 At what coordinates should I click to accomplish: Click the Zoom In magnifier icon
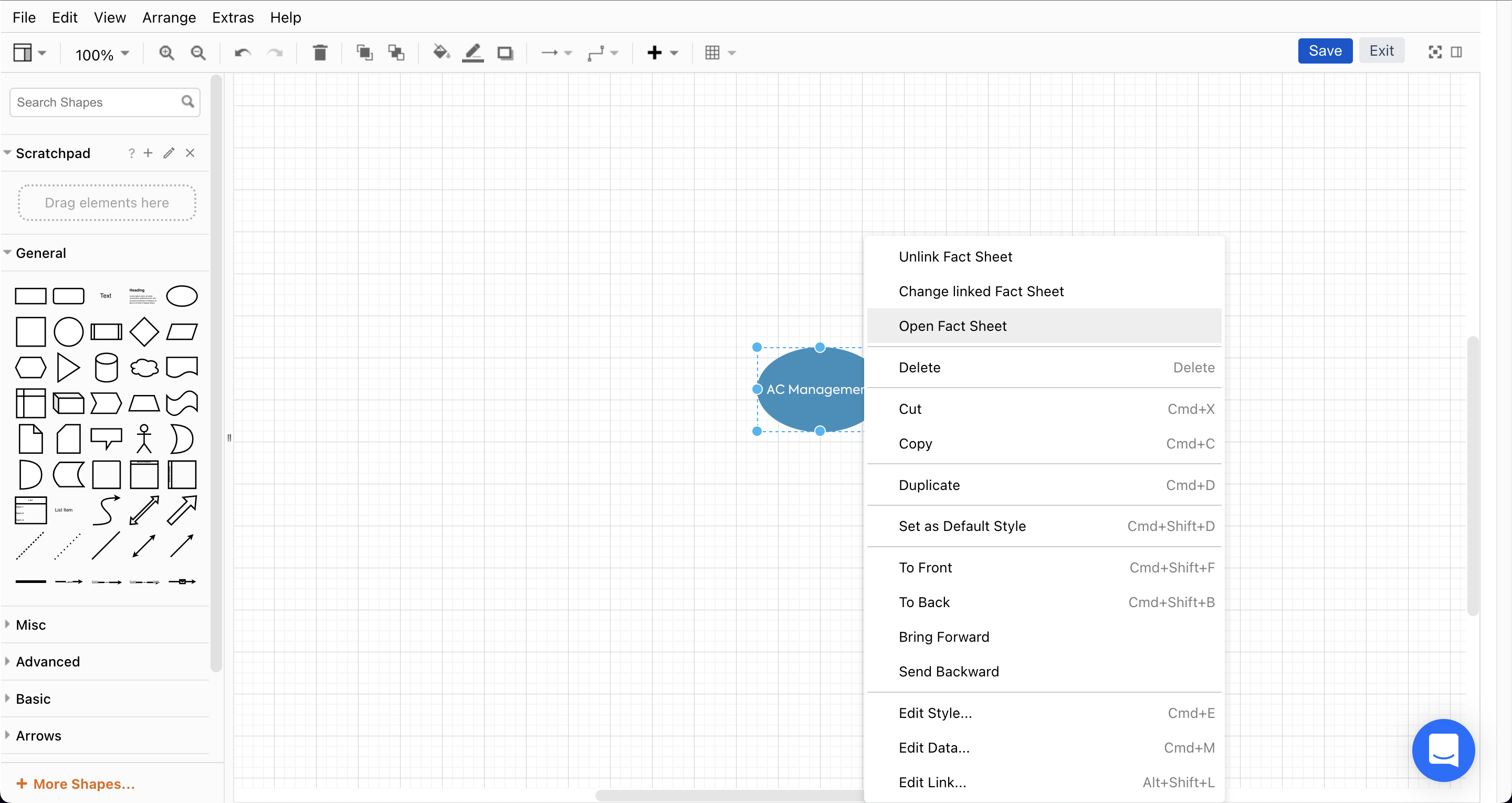167,53
